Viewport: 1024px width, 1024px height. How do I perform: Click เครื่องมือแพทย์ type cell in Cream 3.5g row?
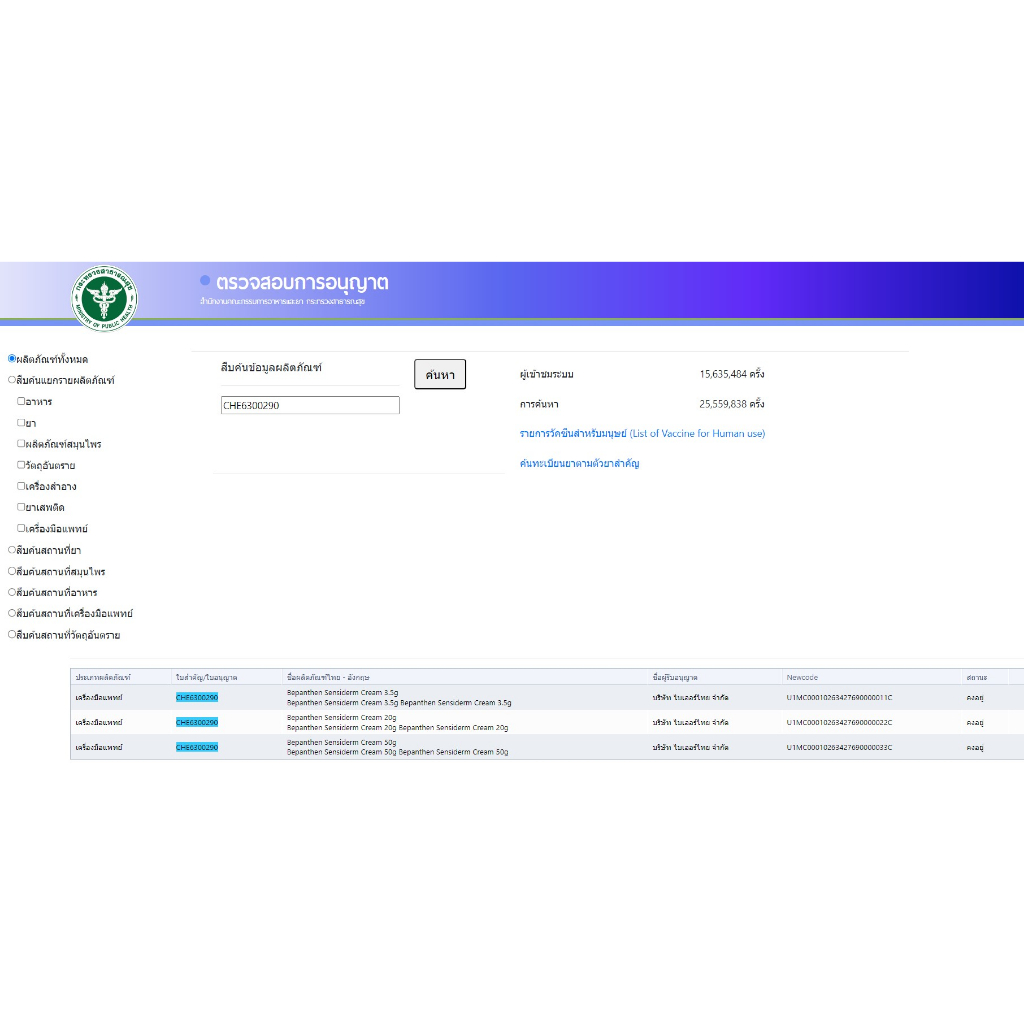pos(99,697)
